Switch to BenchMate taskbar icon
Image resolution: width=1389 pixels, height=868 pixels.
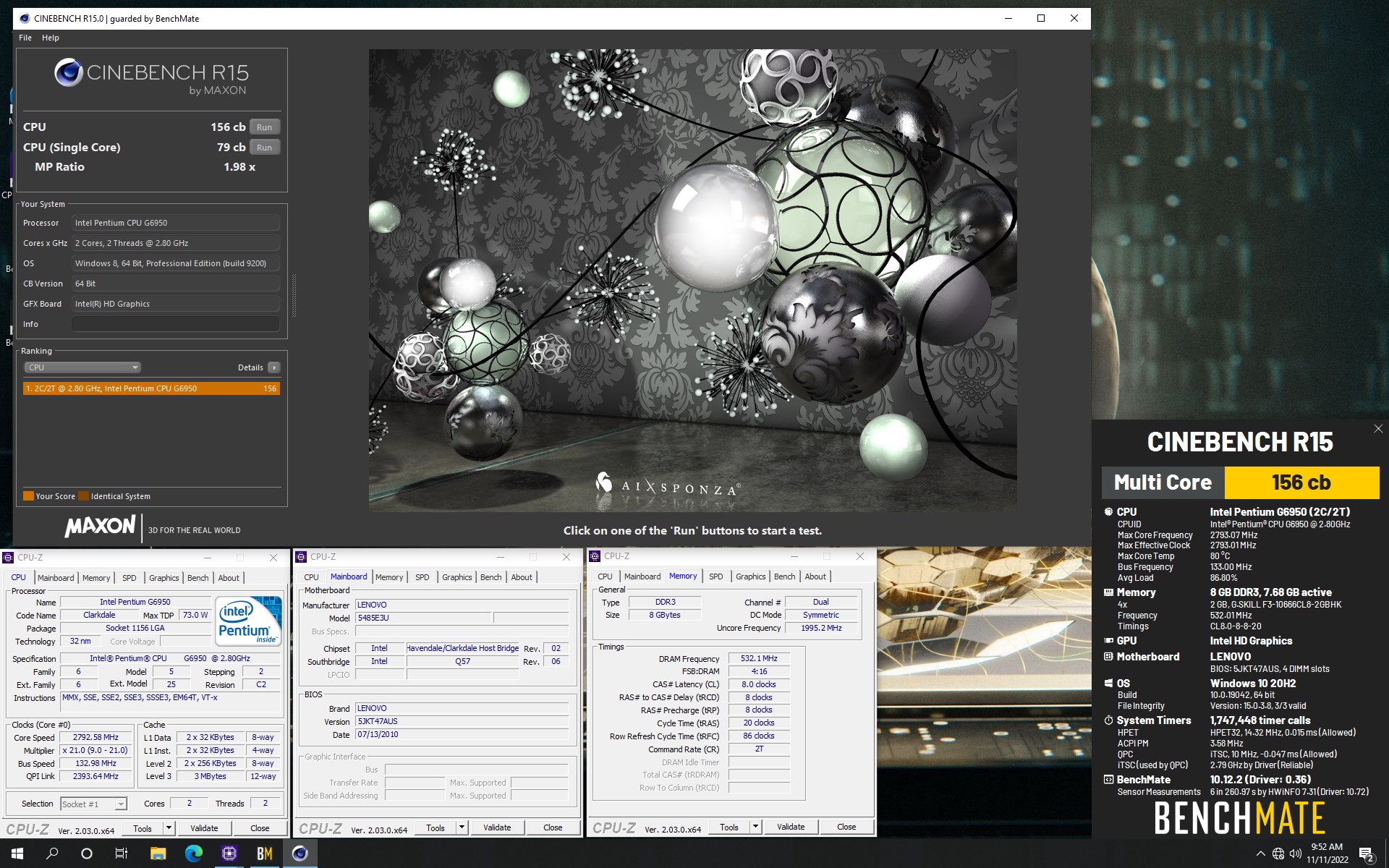265,854
